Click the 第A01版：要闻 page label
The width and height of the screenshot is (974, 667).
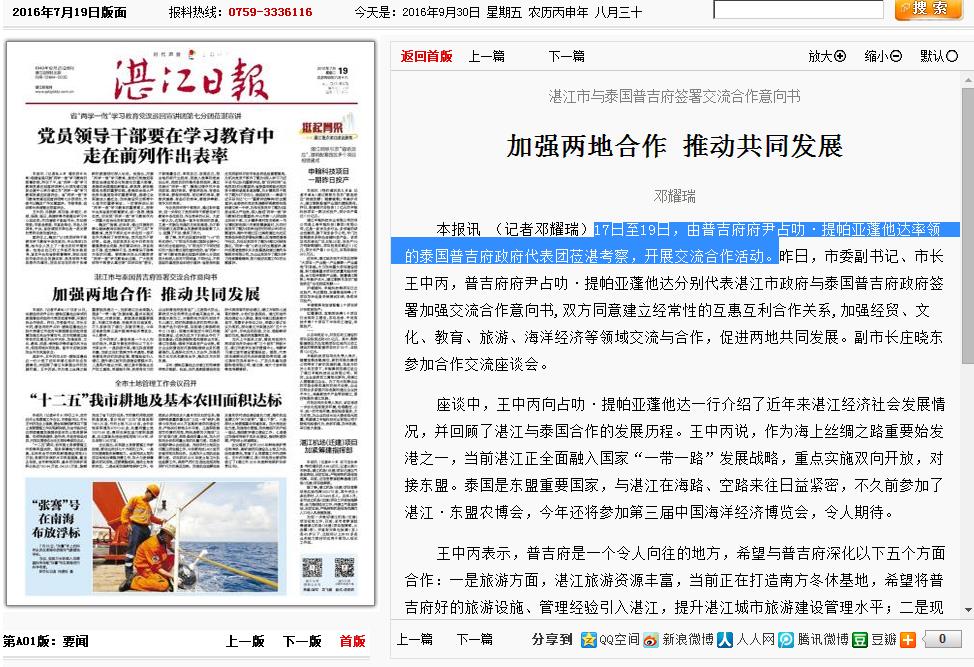(x=45, y=641)
